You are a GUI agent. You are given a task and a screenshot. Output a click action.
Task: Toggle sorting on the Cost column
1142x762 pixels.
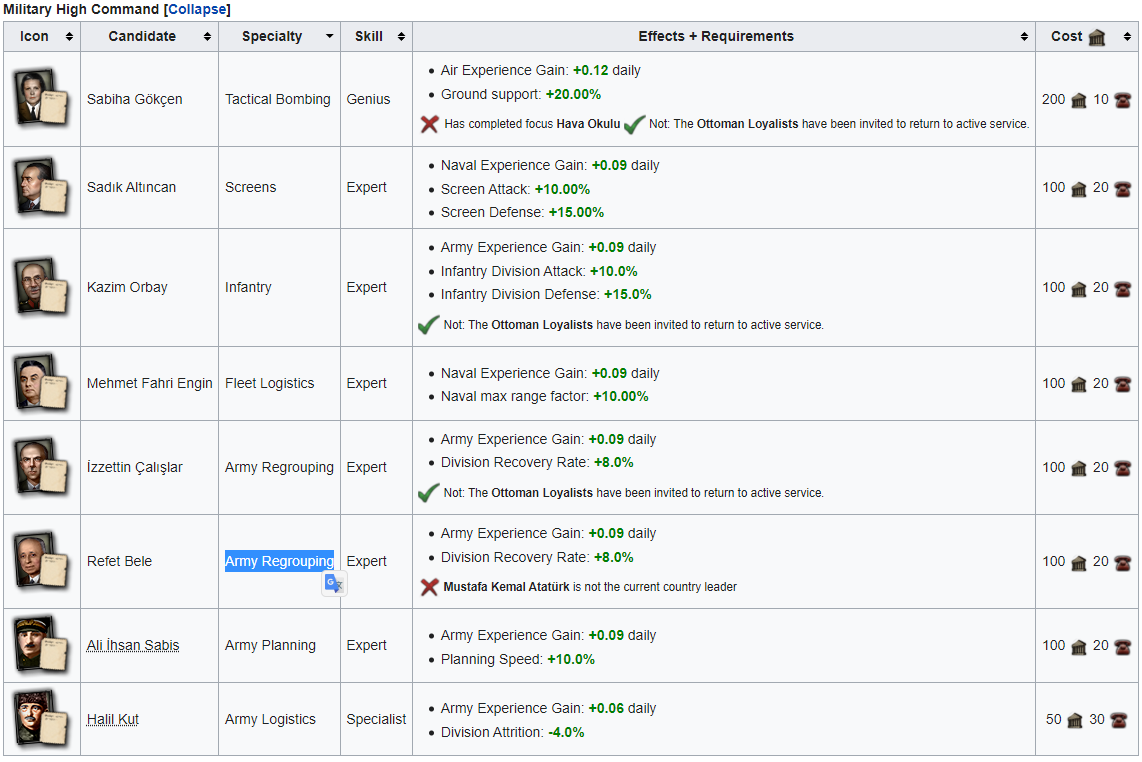point(1125,36)
